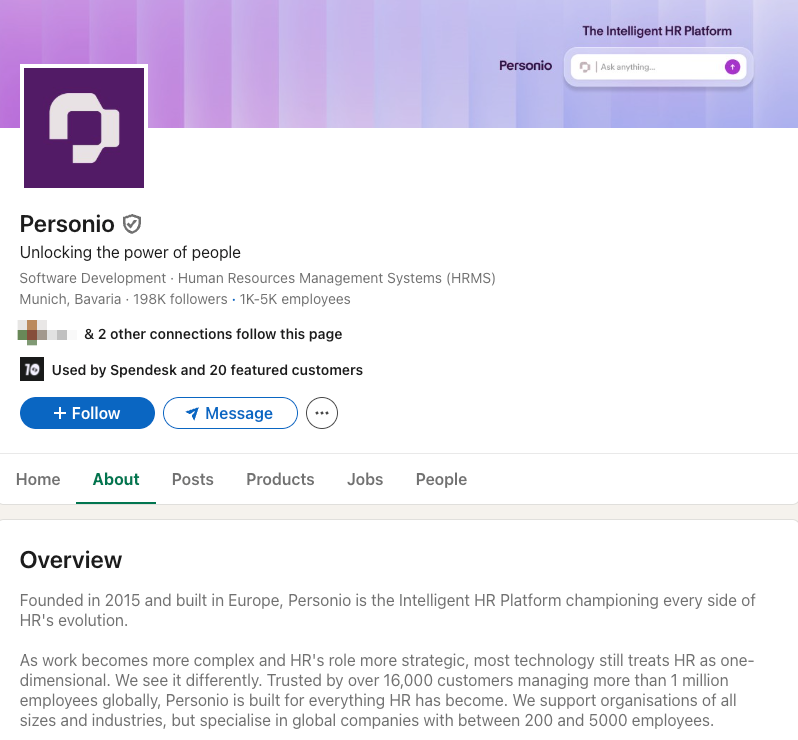The image size is (798, 740).
Task: Send a Message to Personio
Action: point(230,413)
